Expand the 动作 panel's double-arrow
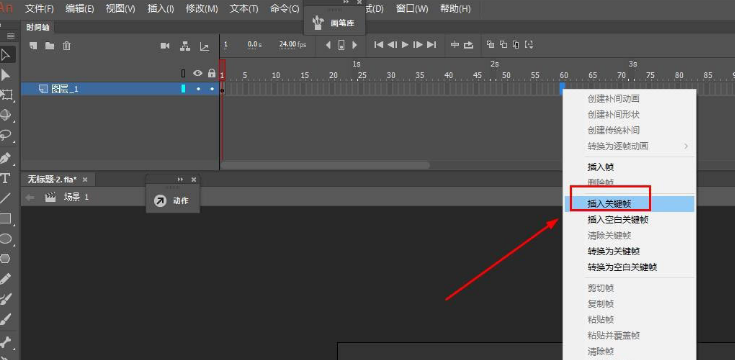Viewport: 735px width, 360px height. coord(180,180)
